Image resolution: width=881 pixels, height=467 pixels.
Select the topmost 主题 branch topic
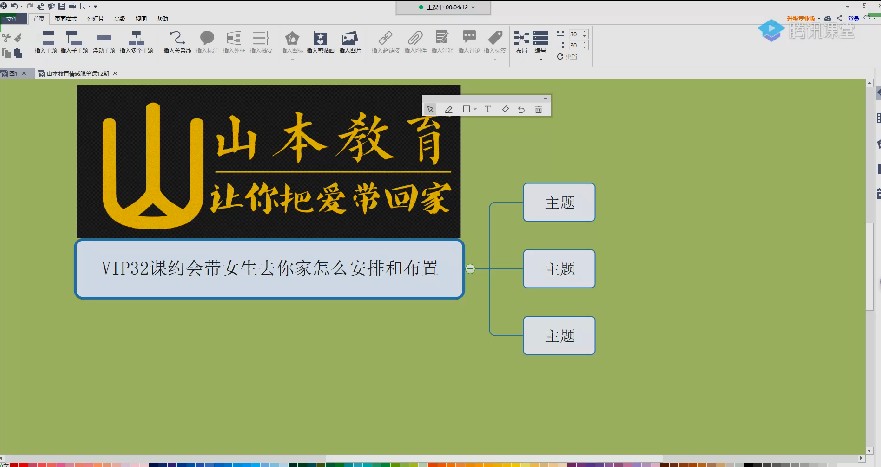pyautogui.click(x=559, y=202)
